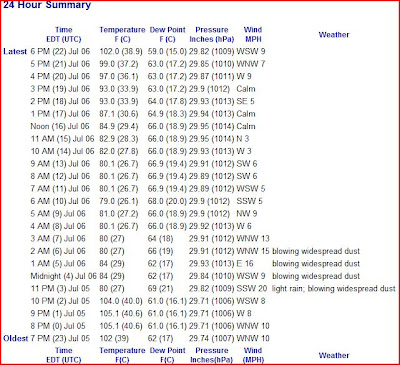
Task: Click wind value WNW 13
Action: point(253,239)
